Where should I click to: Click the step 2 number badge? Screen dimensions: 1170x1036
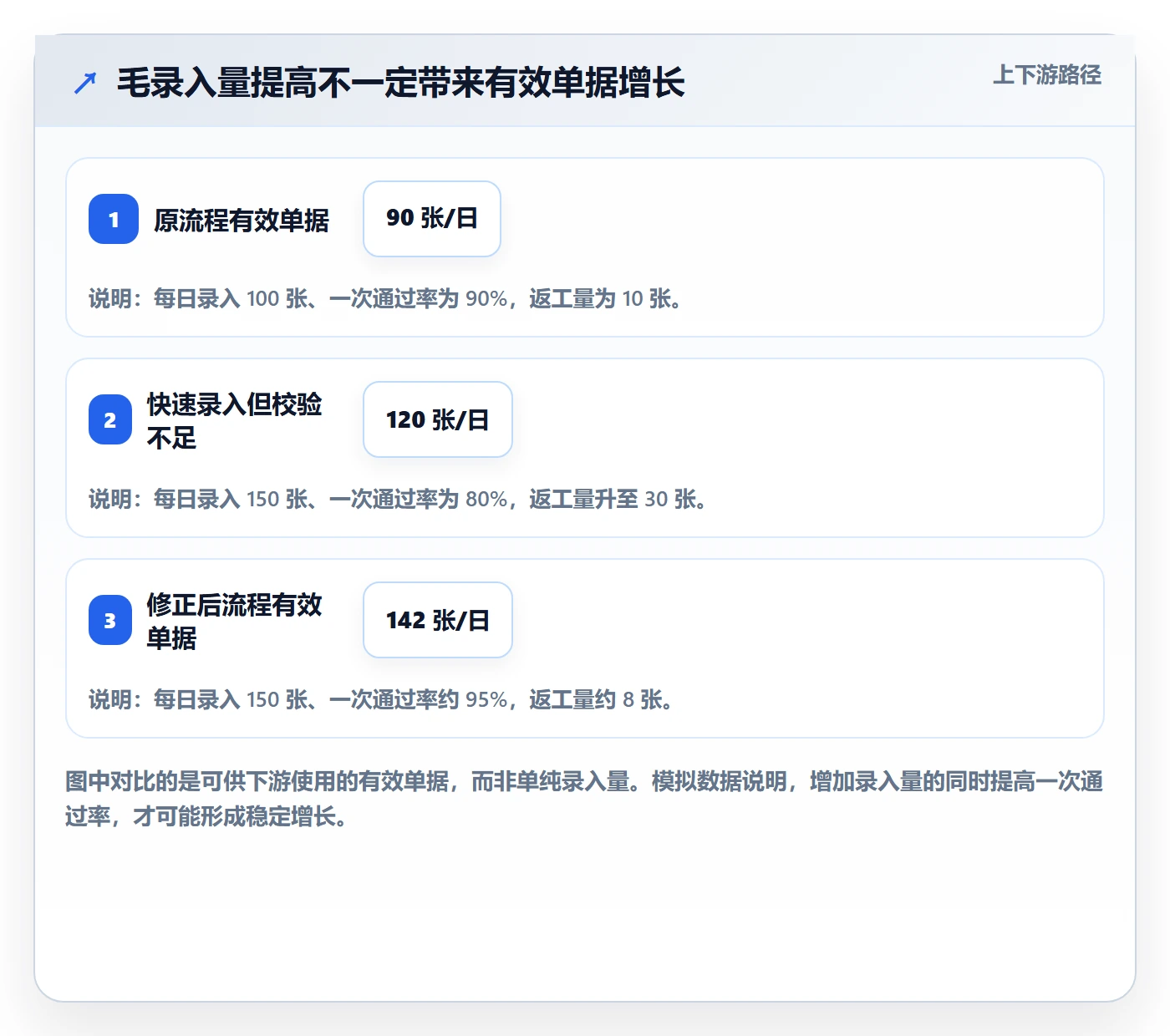pos(110,419)
